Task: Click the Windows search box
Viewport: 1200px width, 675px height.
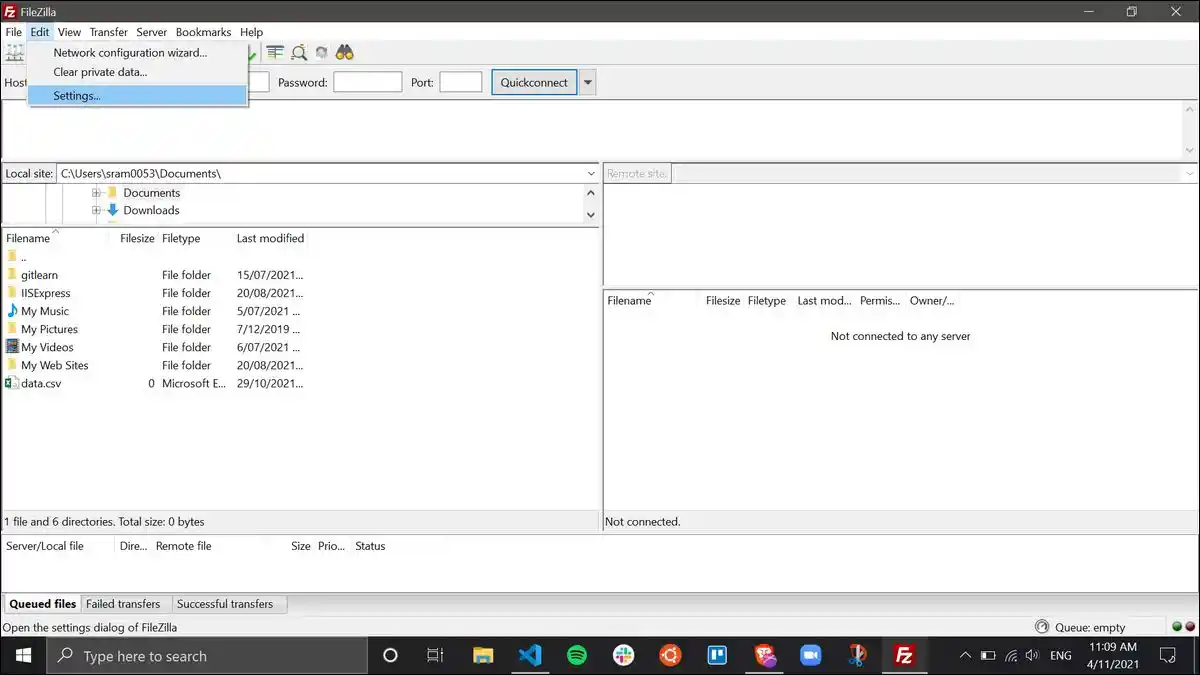Action: (x=207, y=656)
